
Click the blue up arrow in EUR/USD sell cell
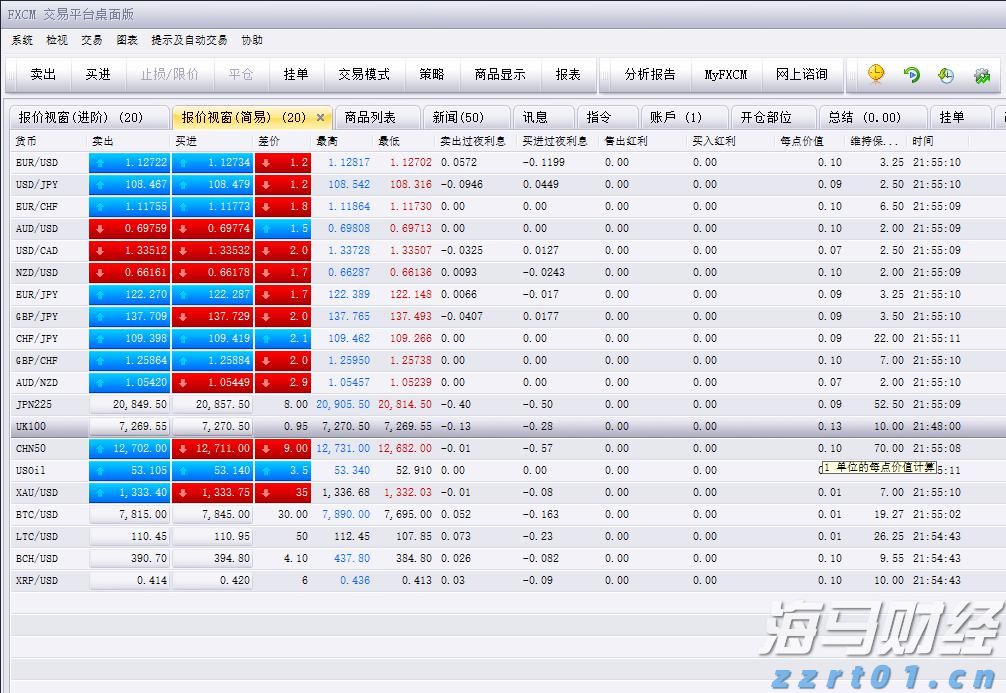point(100,163)
